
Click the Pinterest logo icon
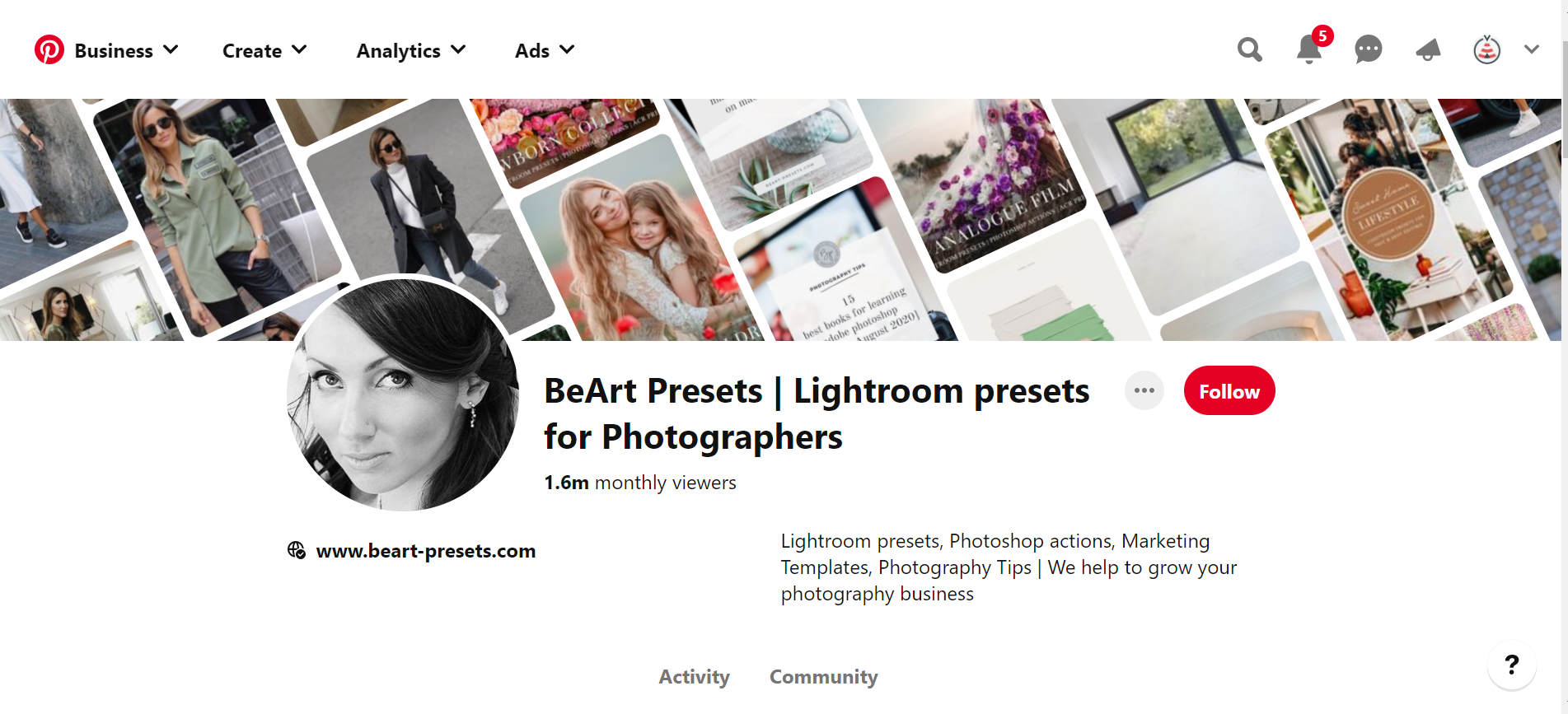point(49,50)
